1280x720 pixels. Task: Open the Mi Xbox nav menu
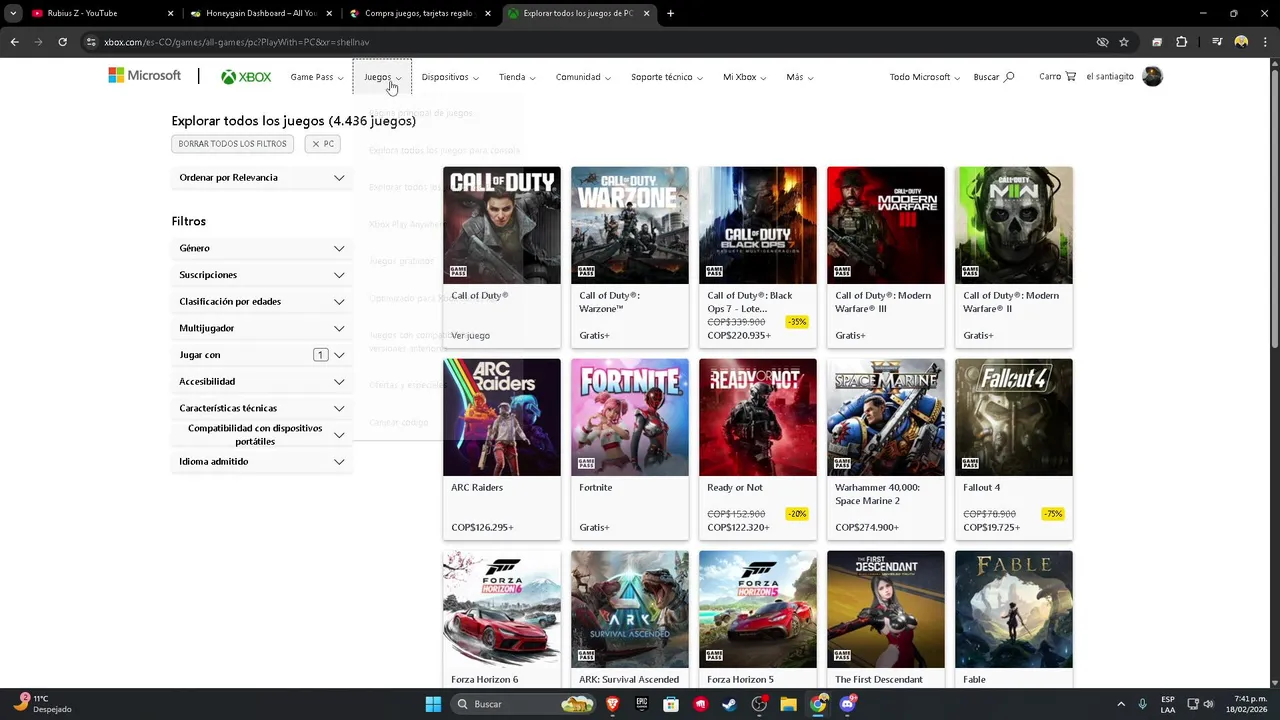pyautogui.click(x=744, y=77)
